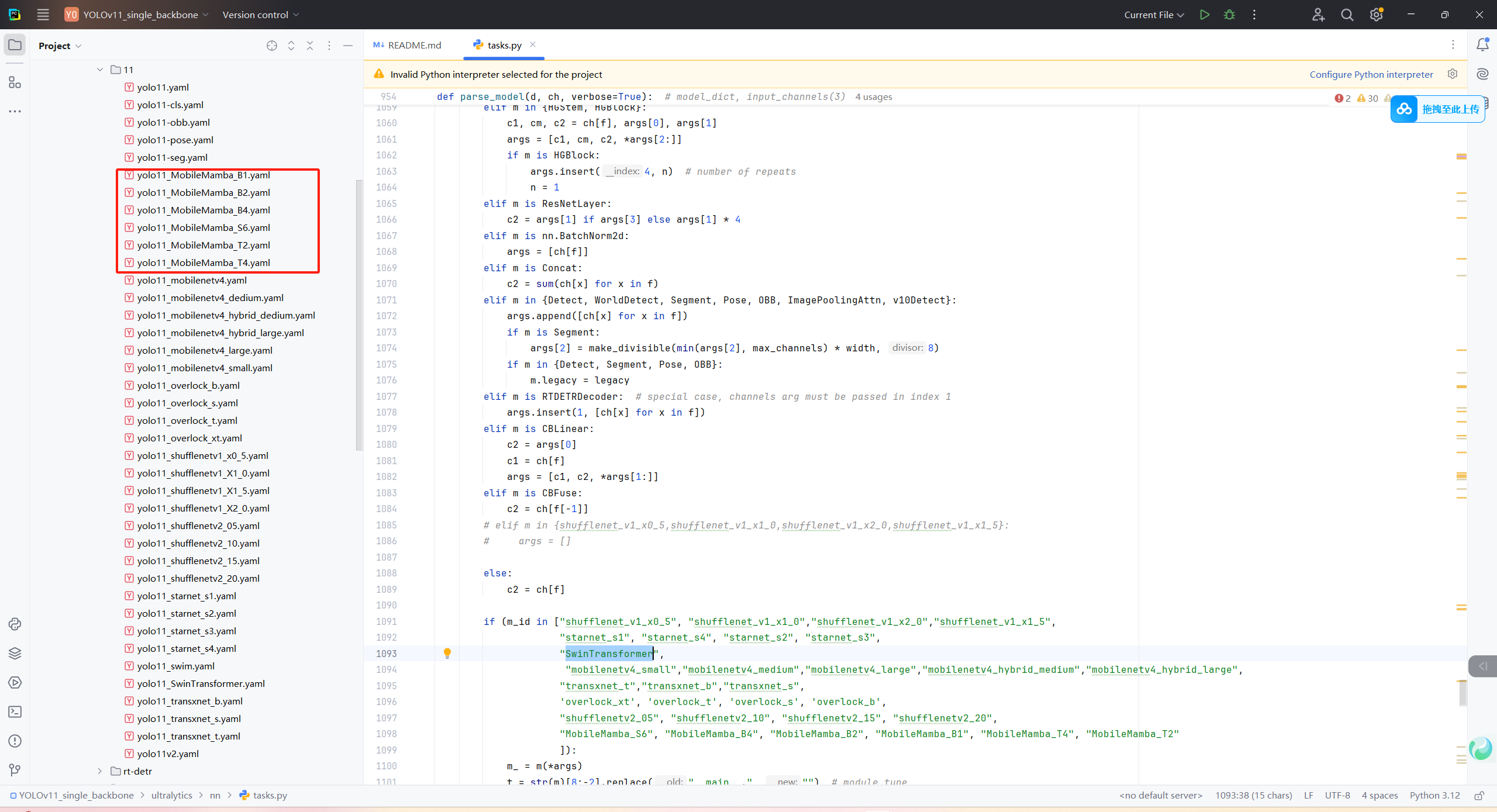Viewport: 1497px width, 812px height.
Task: Toggle read-only lock icon in status bar
Action: point(1479,796)
